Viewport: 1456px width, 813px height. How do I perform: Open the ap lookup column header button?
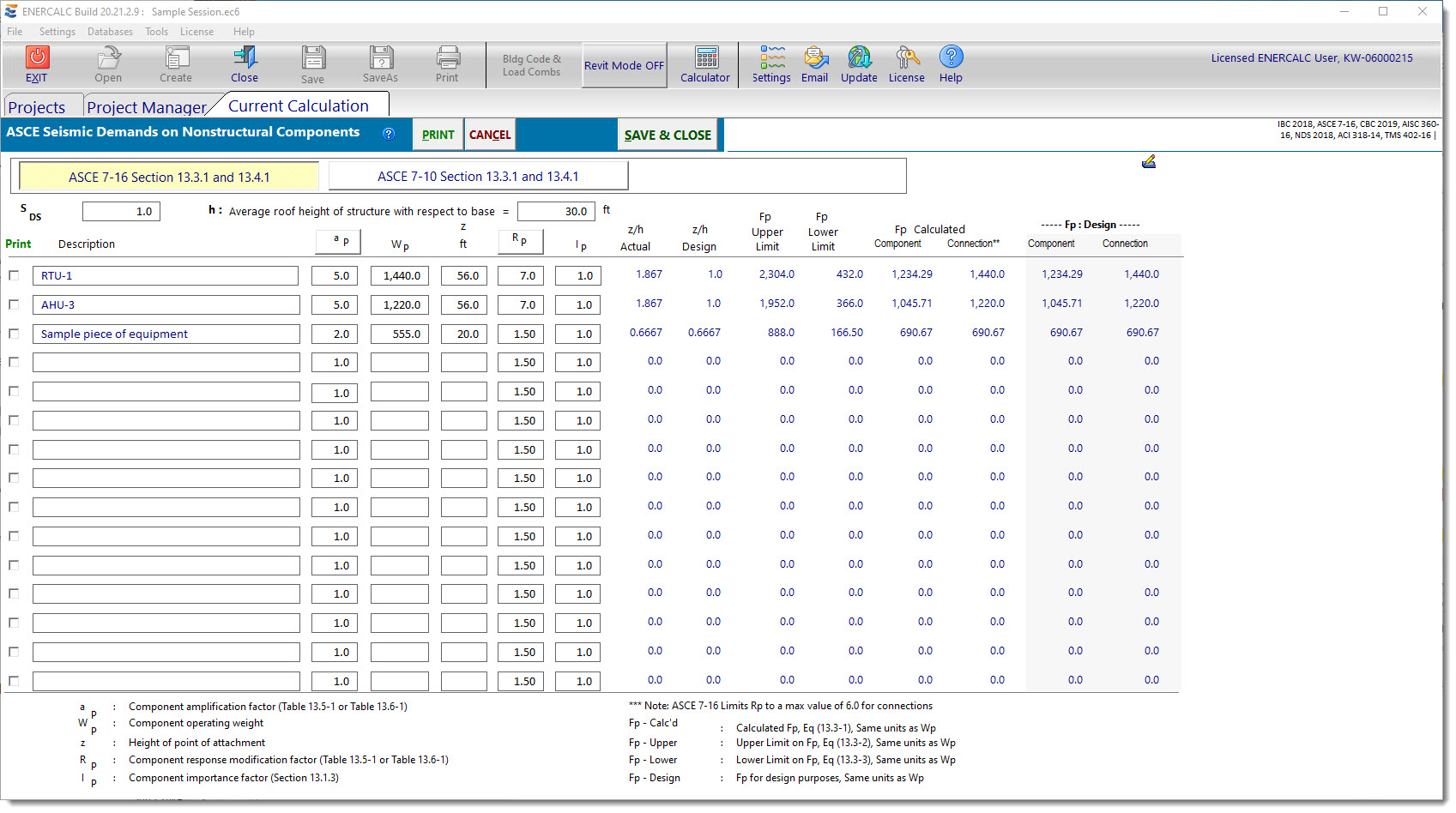338,242
